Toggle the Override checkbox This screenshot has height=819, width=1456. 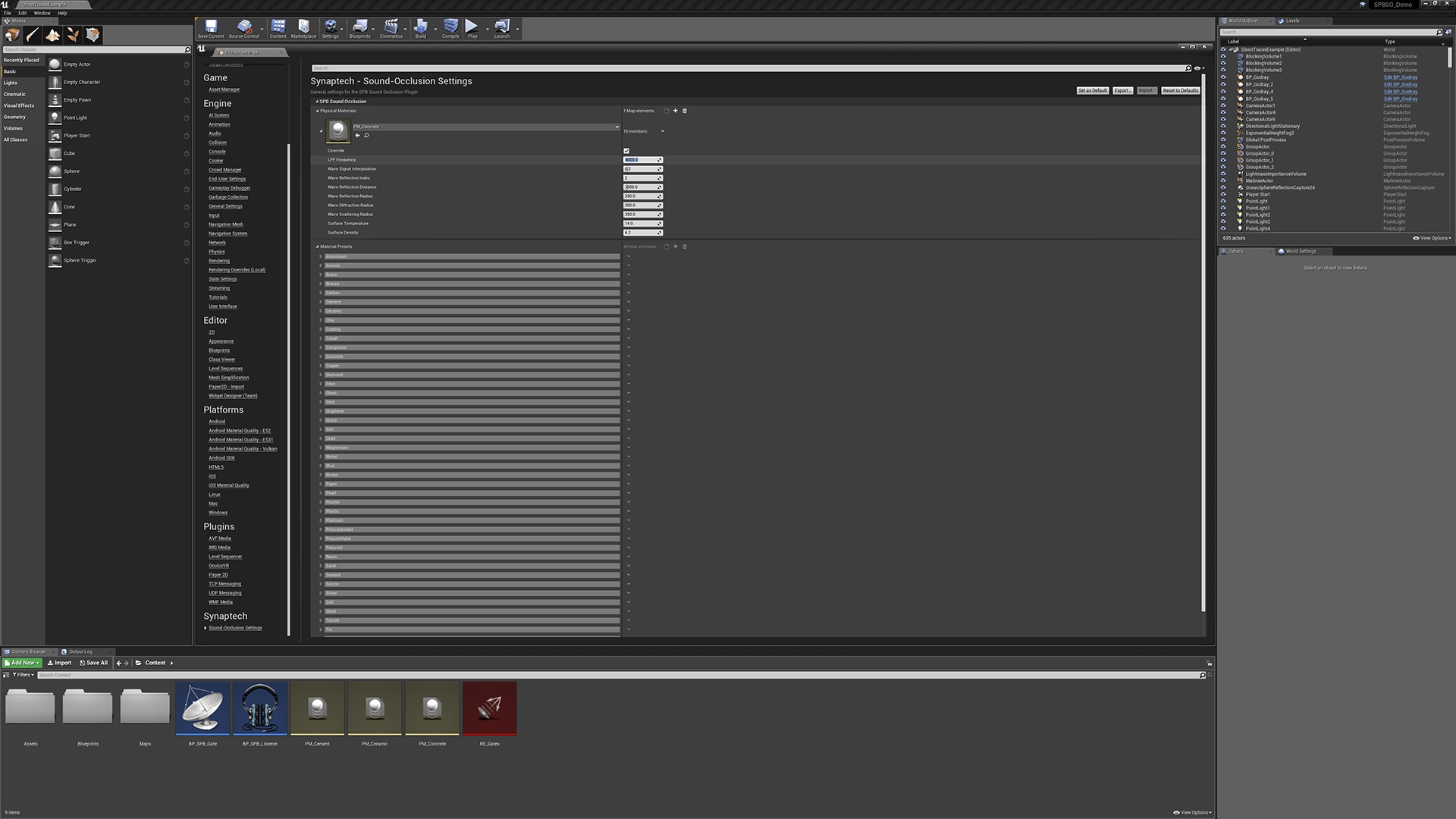[626, 151]
